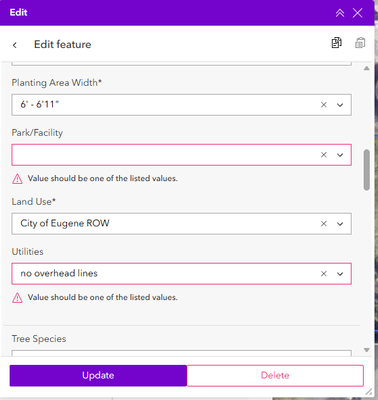Click the Tree Species input field
Screen dimensions: 378x400
click(x=181, y=353)
